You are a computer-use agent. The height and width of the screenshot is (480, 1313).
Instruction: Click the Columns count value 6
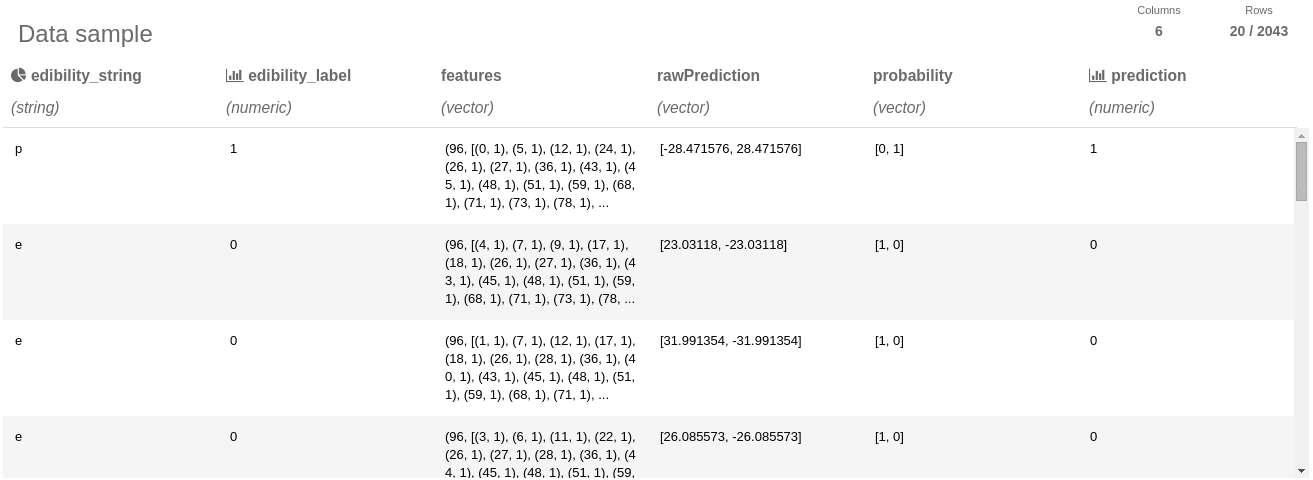coord(1158,31)
